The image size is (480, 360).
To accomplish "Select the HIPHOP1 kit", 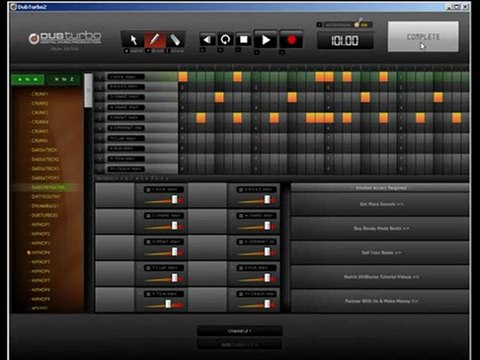I will [x=41, y=225].
